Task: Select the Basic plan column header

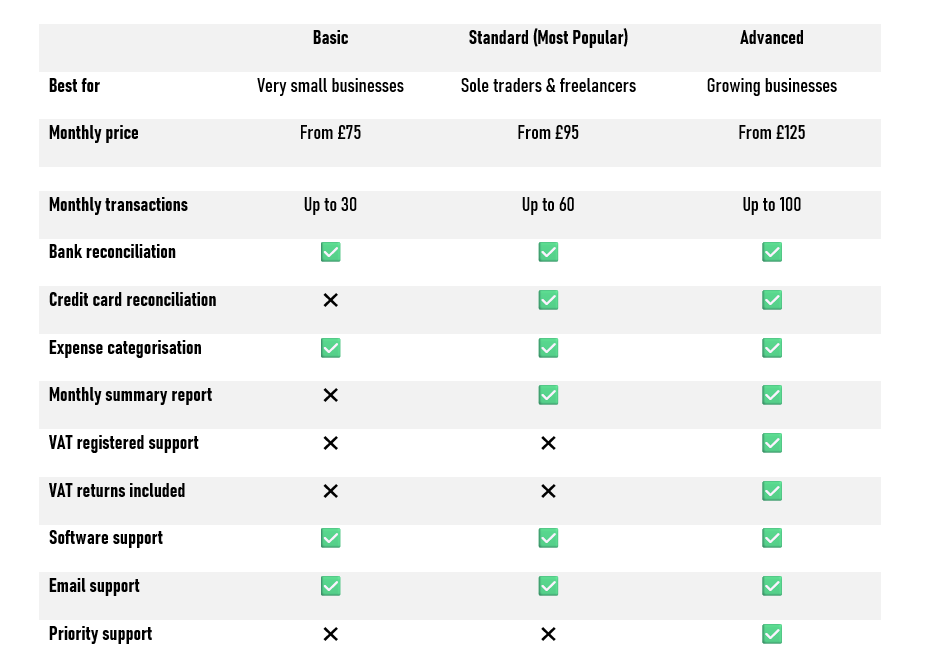Action: 330,38
